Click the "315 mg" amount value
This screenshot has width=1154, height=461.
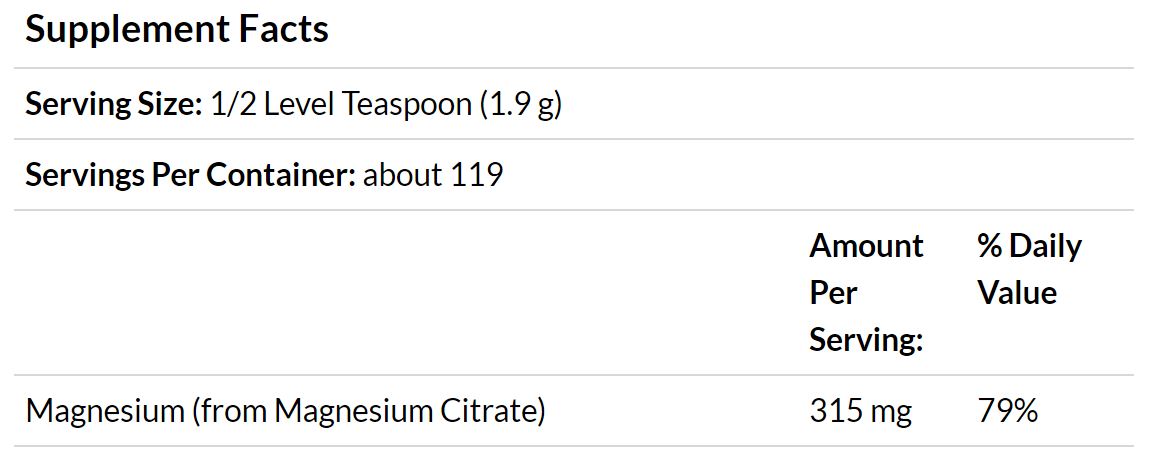(x=860, y=411)
